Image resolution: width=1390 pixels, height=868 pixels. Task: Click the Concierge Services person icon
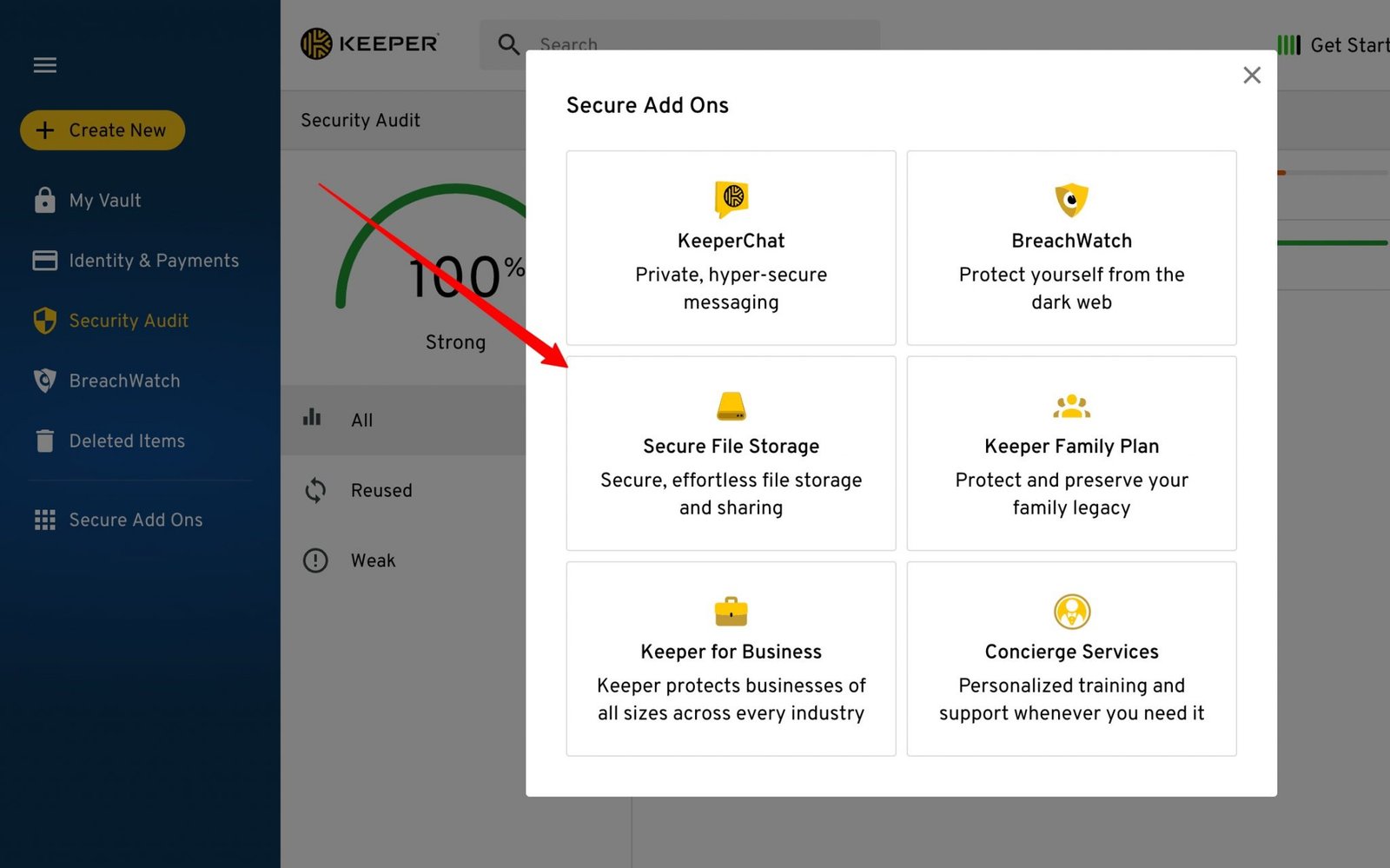[1071, 612]
